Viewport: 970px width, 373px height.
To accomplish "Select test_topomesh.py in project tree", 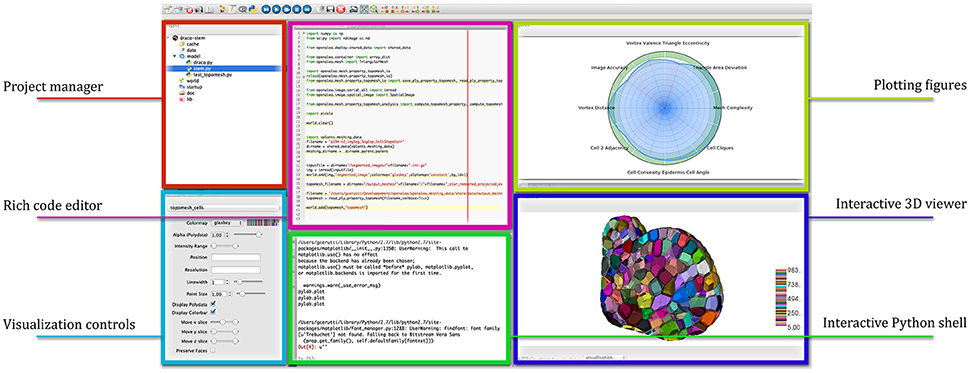I will pos(213,74).
